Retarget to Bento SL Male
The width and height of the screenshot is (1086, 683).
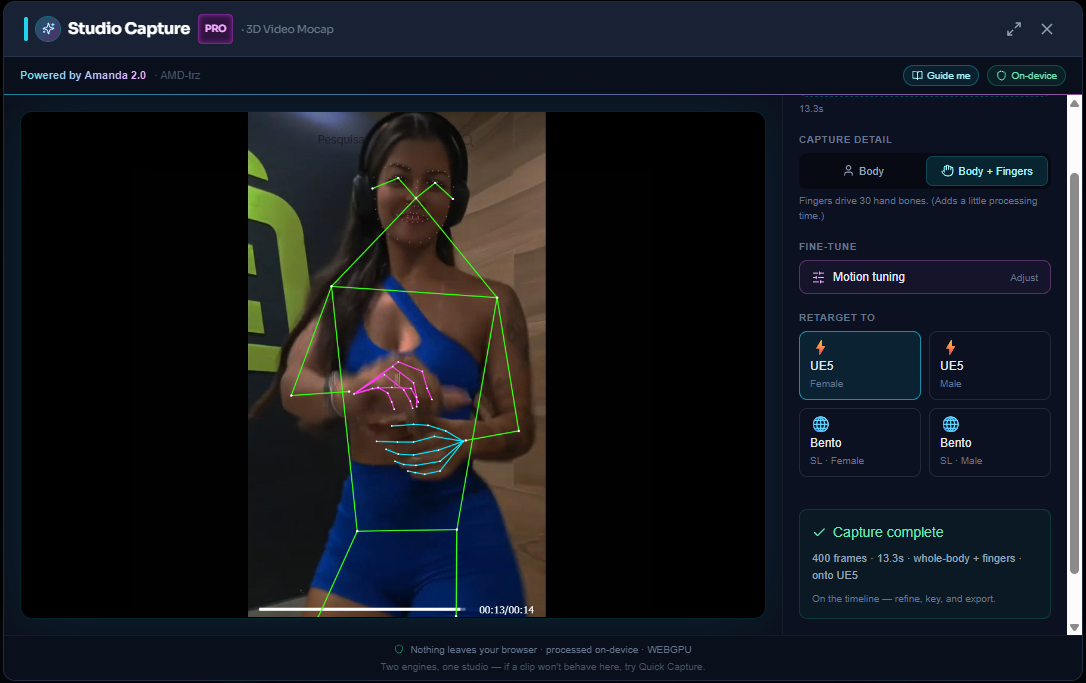[x=990, y=442]
